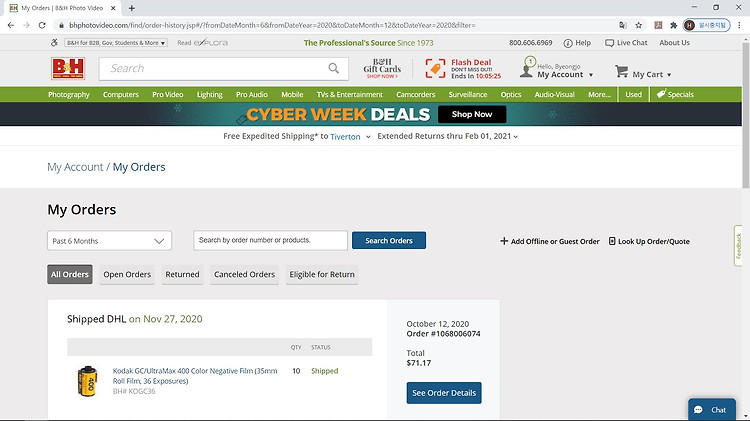Open the Pro Video menu

(x=167, y=94)
